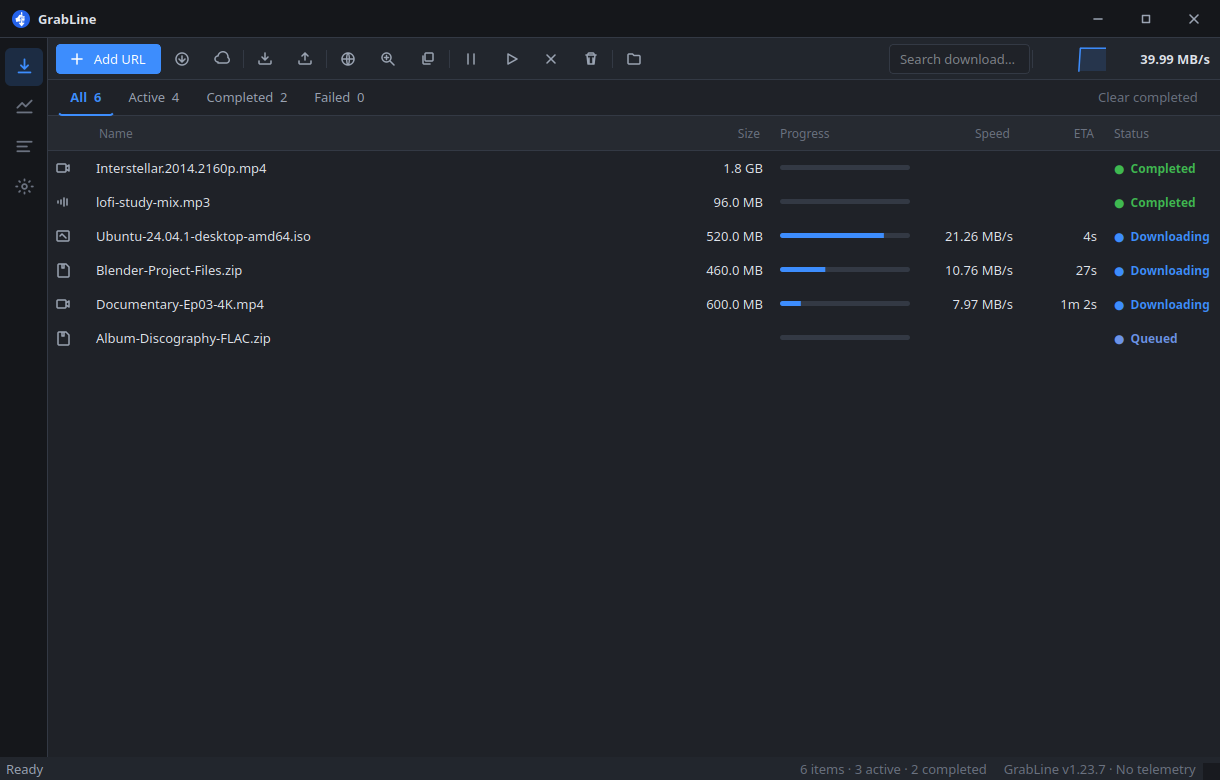Image resolution: width=1220 pixels, height=780 pixels.
Task: Cancel download with the X toolbar icon
Action: point(551,59)
